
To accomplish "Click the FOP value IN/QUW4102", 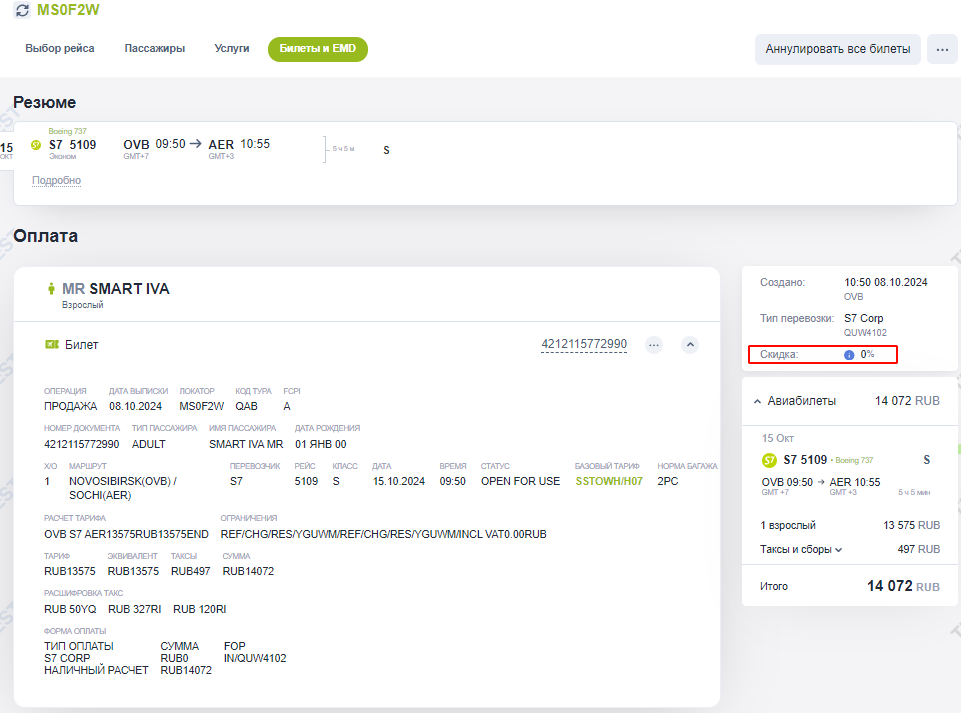I will [255, 658].
